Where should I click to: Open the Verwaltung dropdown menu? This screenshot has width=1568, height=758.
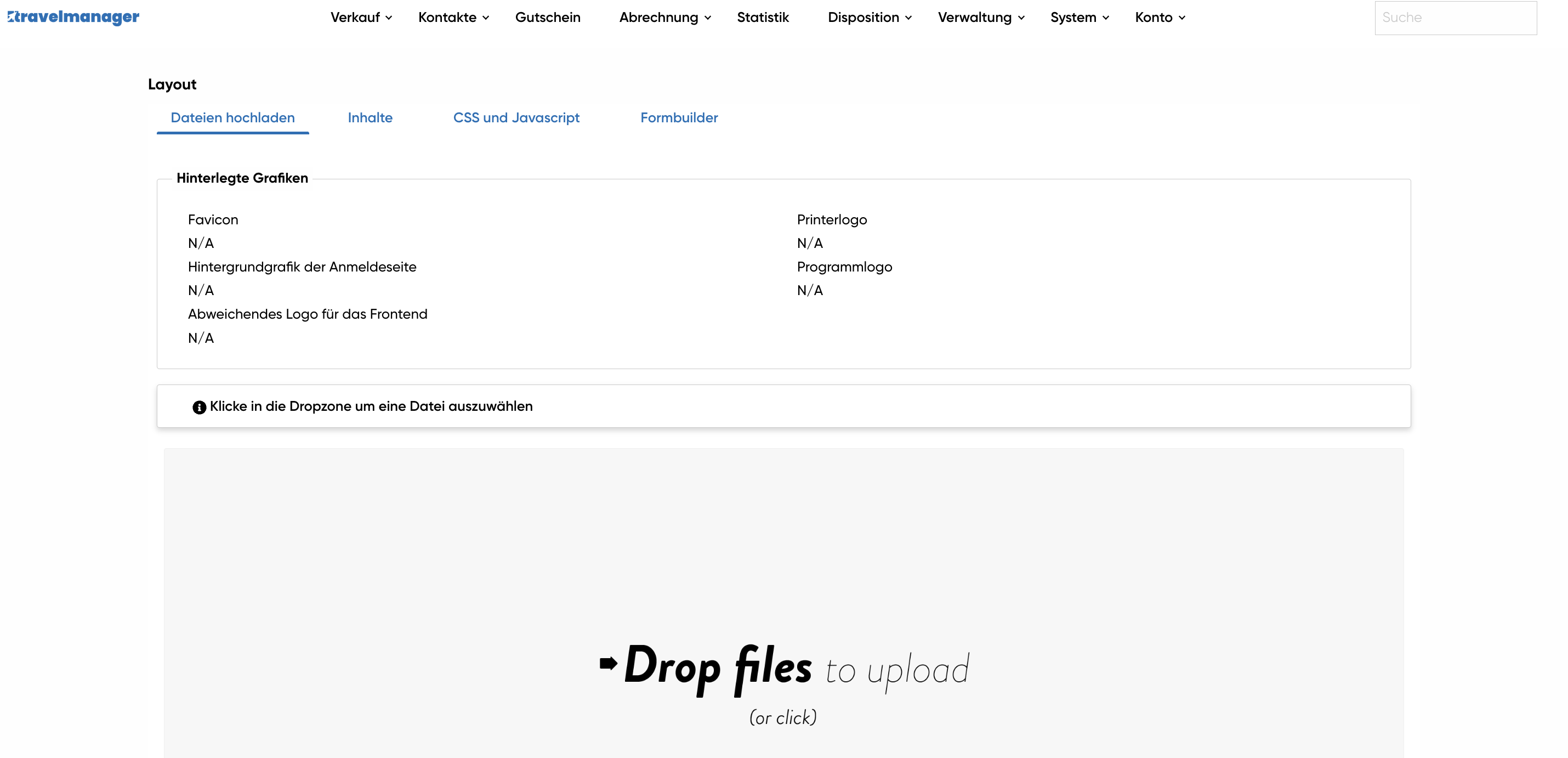[981, 18]
